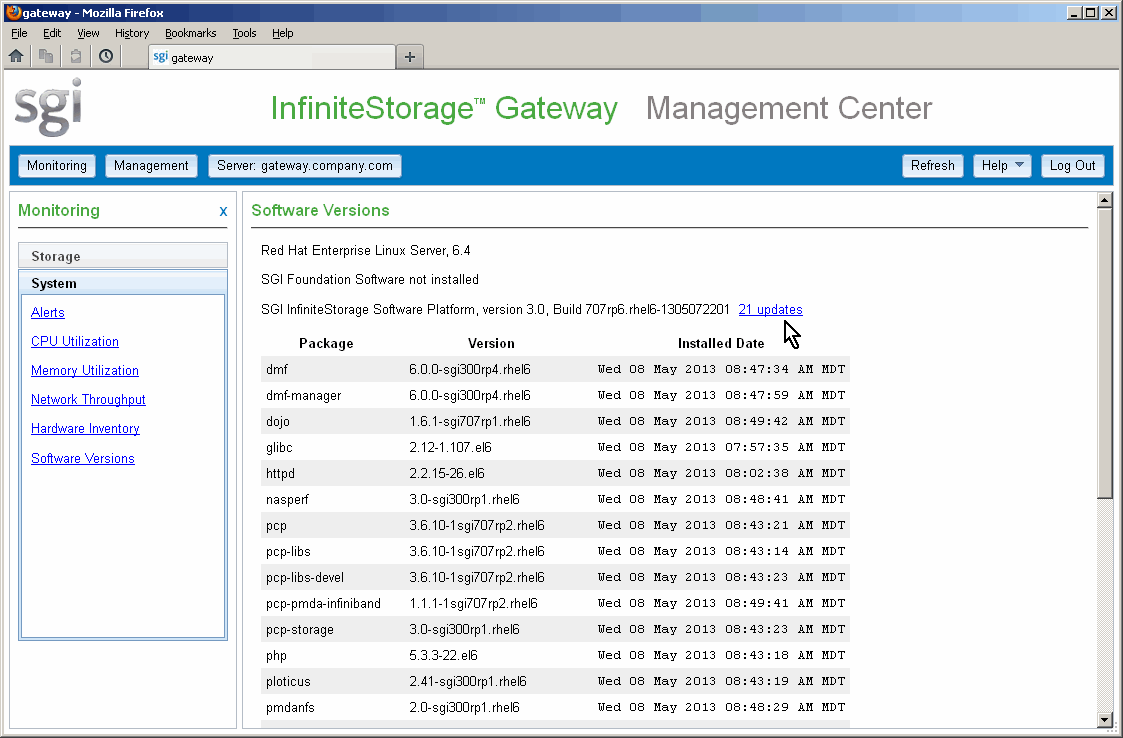
Task: Open the View menu
Action: point(88,33)
